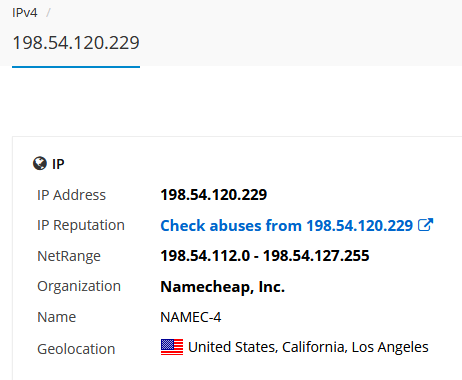Click the breadcrumb slash separator

48,13
